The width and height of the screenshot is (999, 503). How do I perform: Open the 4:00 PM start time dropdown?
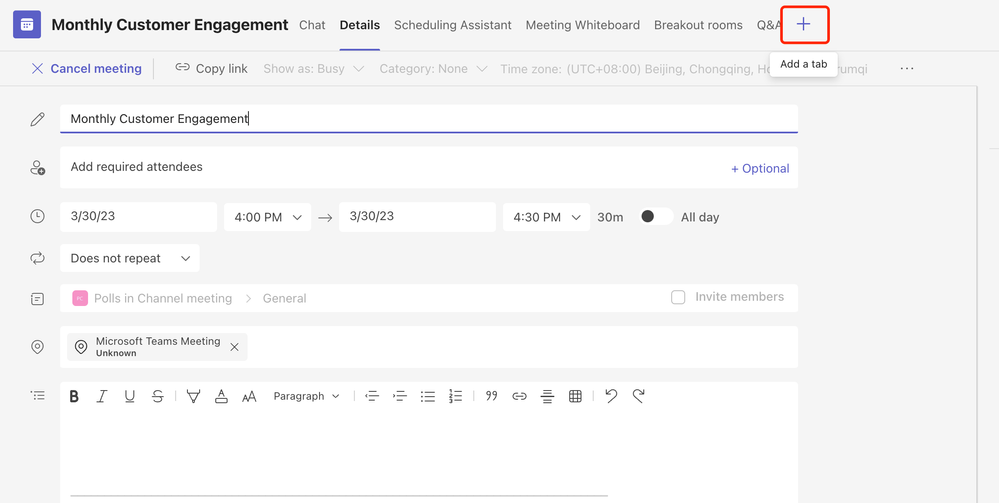coord(268,217)
